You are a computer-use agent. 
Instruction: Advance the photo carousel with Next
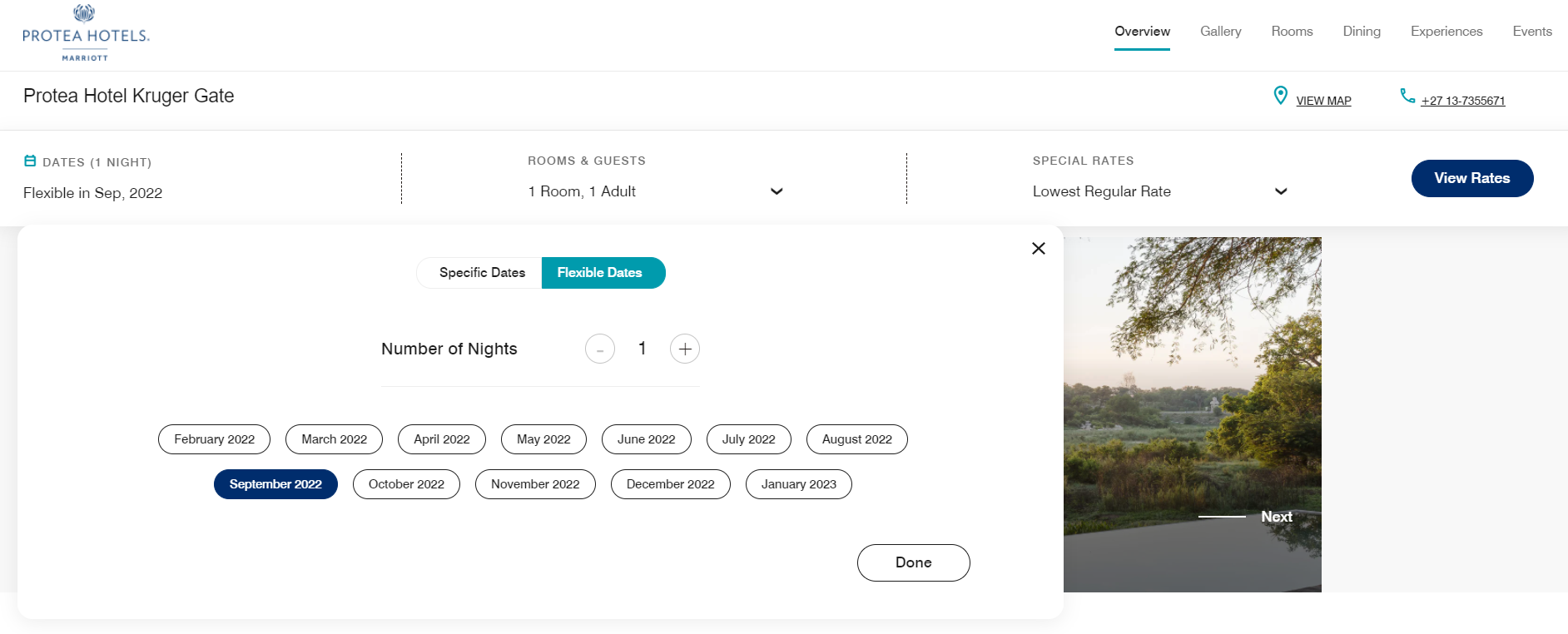[x=1277, y=517]
